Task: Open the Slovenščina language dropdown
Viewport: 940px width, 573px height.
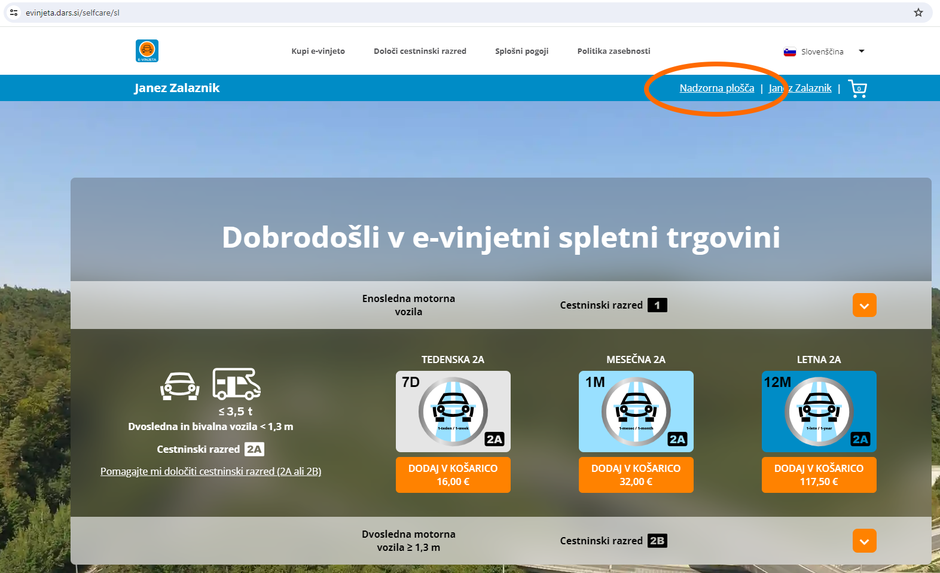Action: tap(825, 51)
